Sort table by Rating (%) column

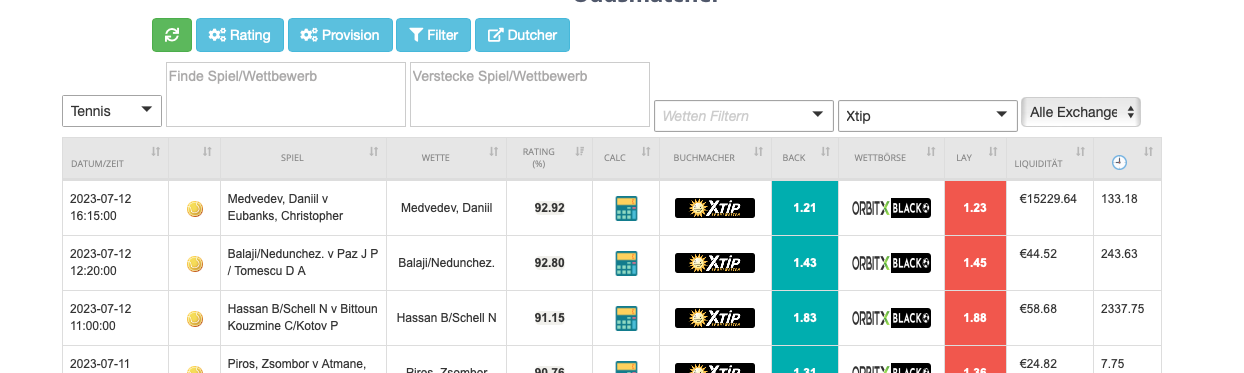click(x=550, y=158)
